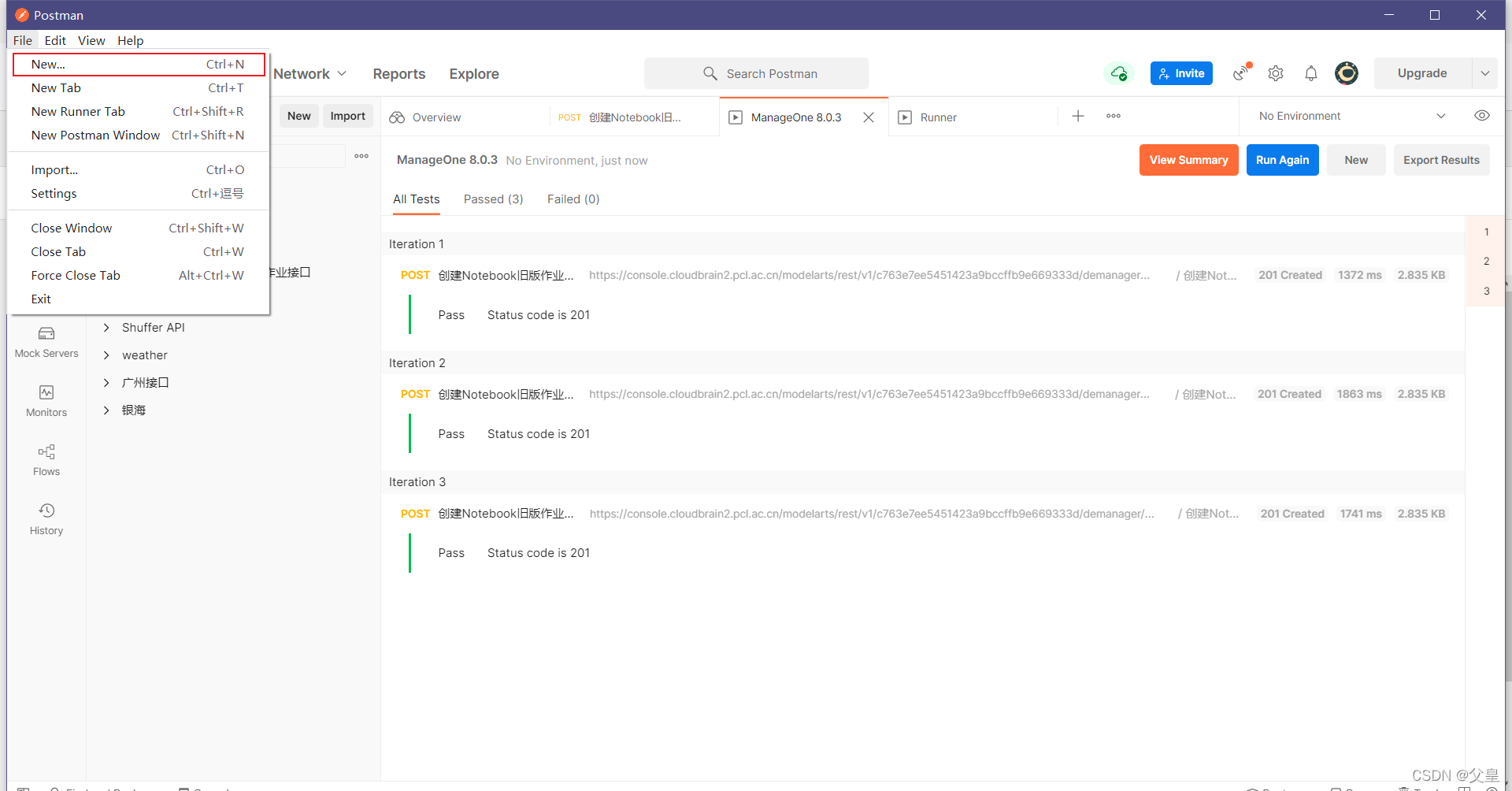Open Iteration 2 POST request row
1512x791 pixels.
(923, 395)
